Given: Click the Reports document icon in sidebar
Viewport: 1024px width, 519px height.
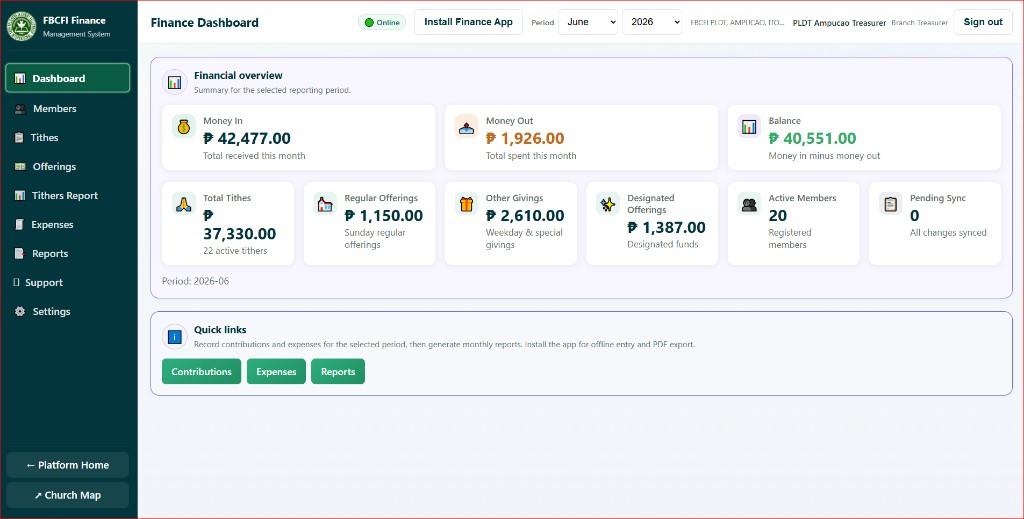Looking at the screenshot, I should [20, 253].
